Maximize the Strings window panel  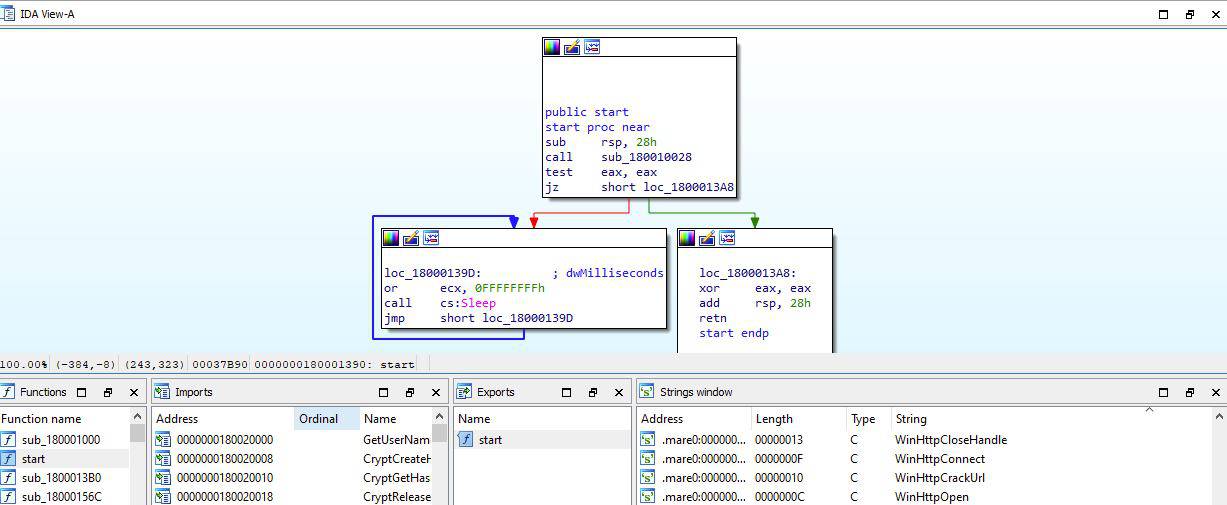[1163, 393]
